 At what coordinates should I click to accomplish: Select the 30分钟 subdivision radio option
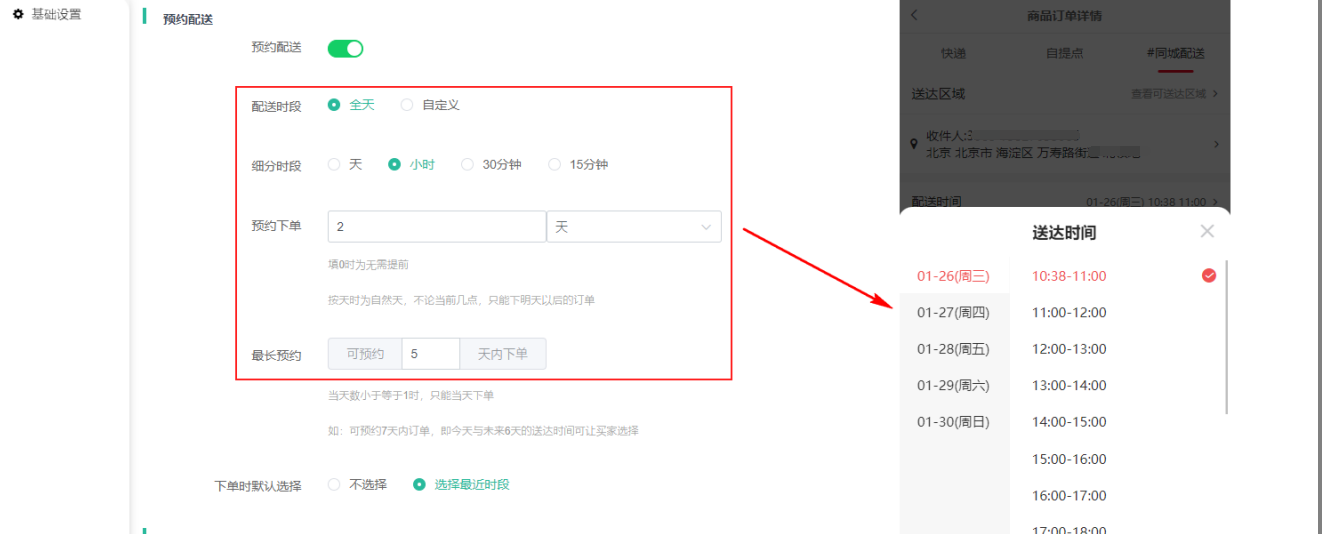(467, 165)
